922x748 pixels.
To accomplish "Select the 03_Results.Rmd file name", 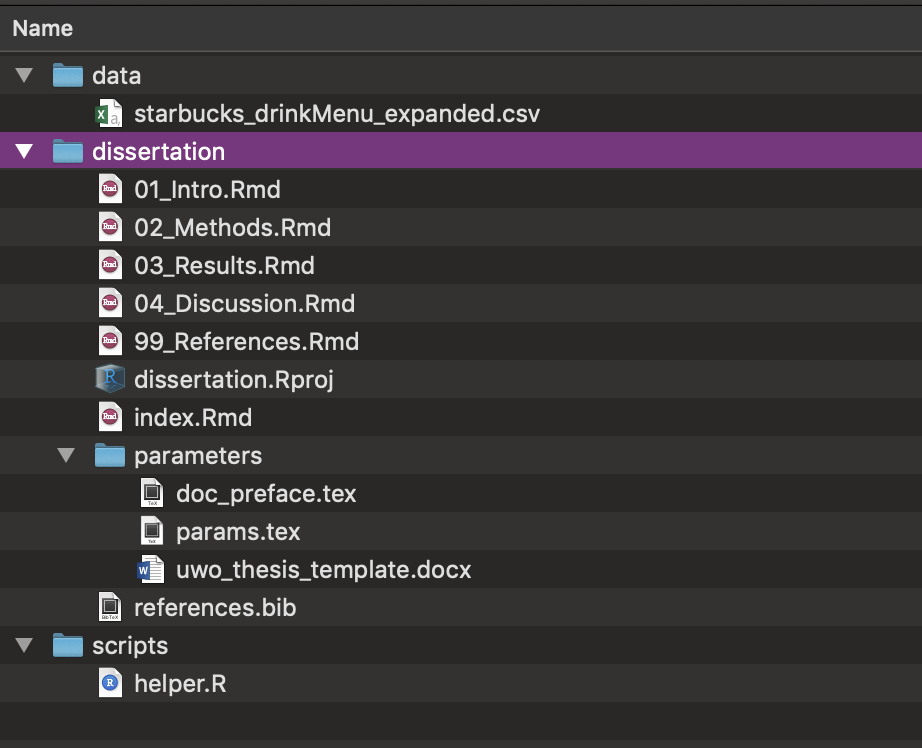I will click(x=224, y=266).
